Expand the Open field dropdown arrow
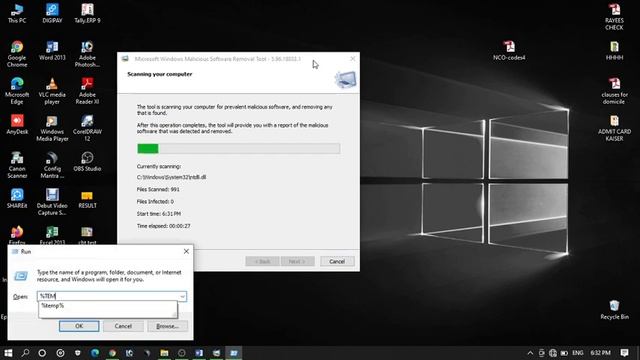Viewport: 640px width, 360px height. pos(182,296)
